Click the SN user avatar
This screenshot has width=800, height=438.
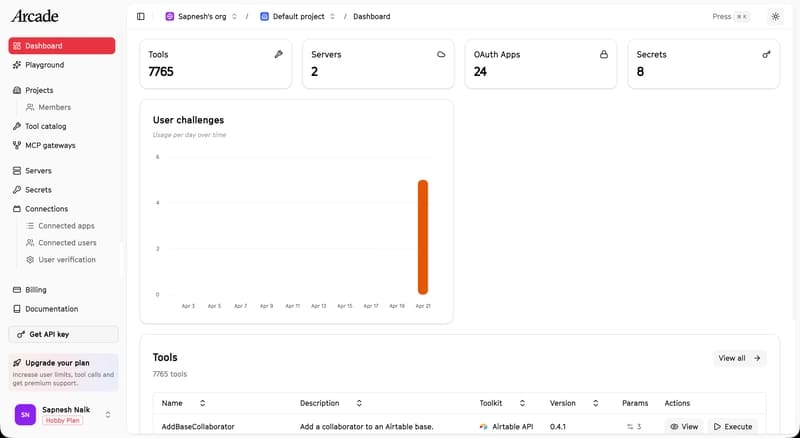pos(25,414)
